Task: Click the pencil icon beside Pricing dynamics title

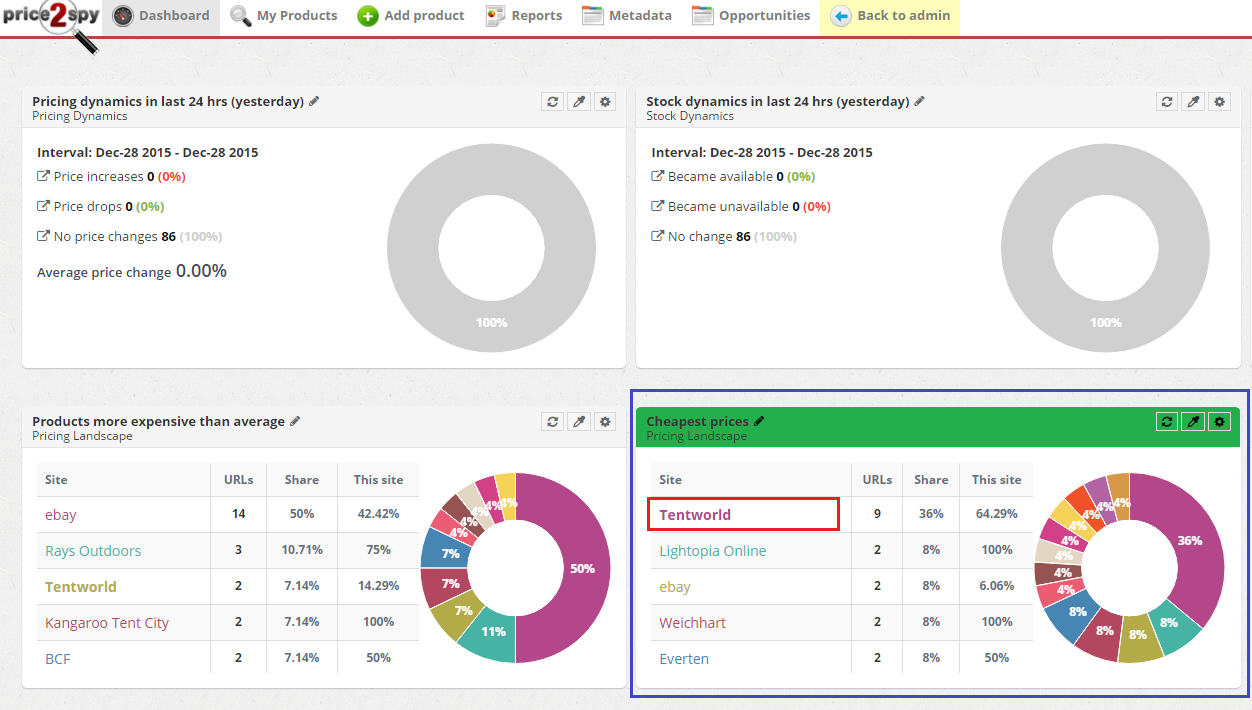Action: click(x=314, y=101)
